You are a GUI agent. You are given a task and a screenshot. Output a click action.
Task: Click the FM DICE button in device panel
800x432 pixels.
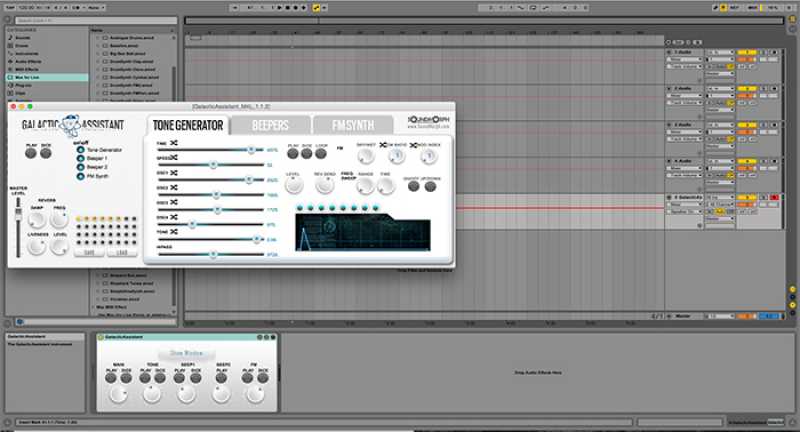(x=262, y=379)
